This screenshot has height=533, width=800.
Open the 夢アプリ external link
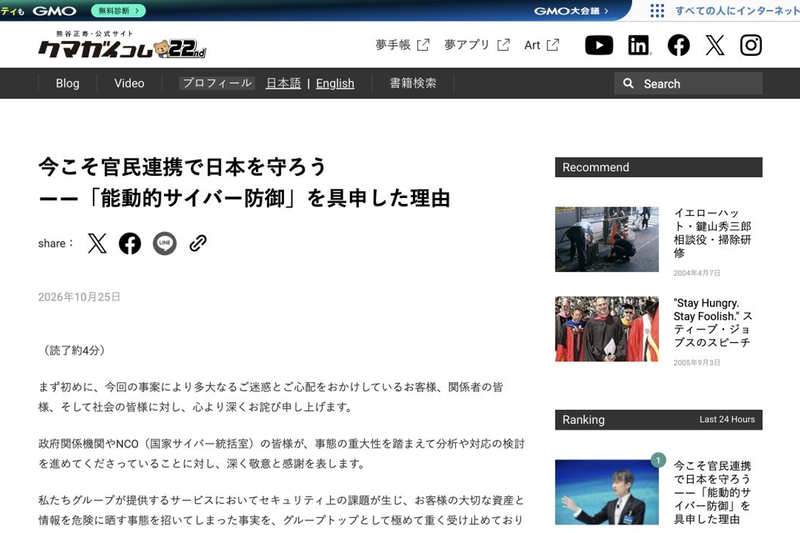[x=477, y=45]
